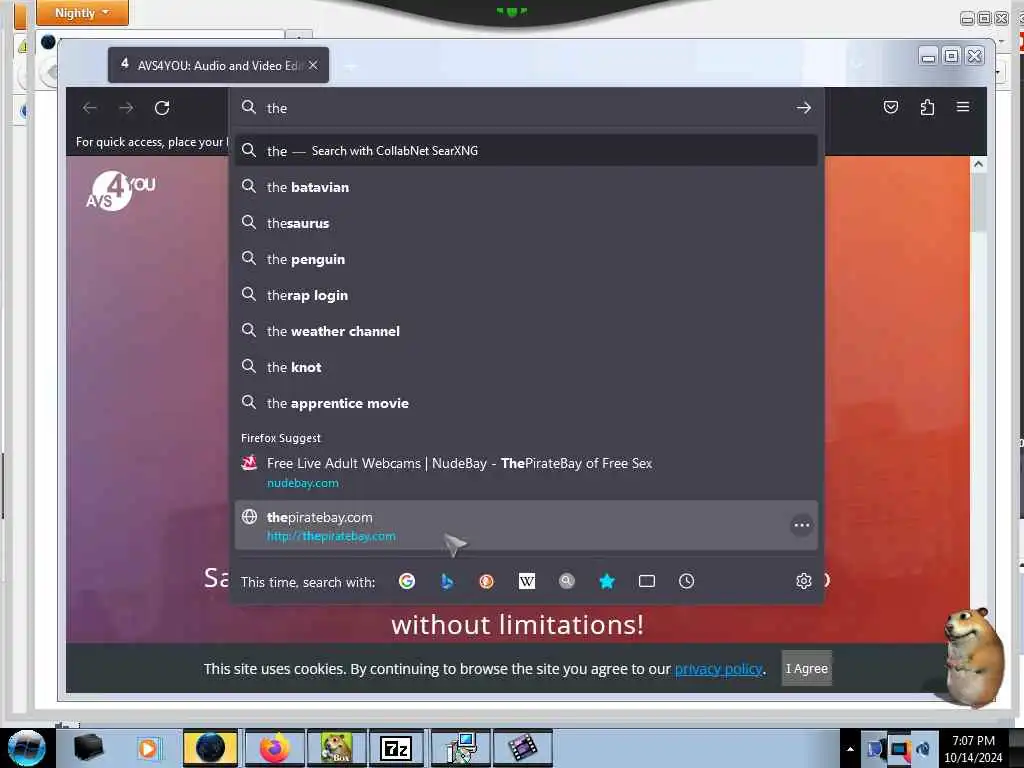Viewport: 1024px width, 768px height.
Task: Search in Bookmarks star icon
Action: pos(607,581)
